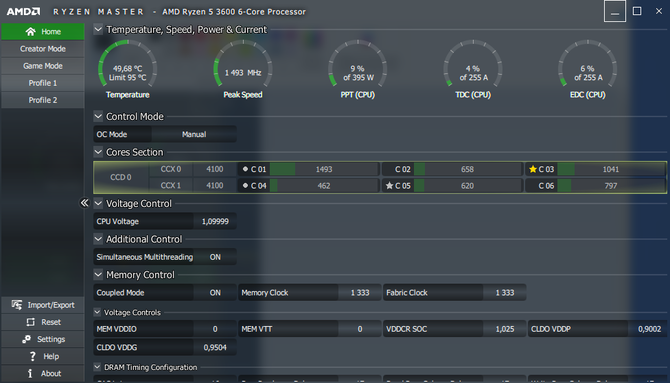Click the Home house icon
670x383 pixels.
point(30,32)
